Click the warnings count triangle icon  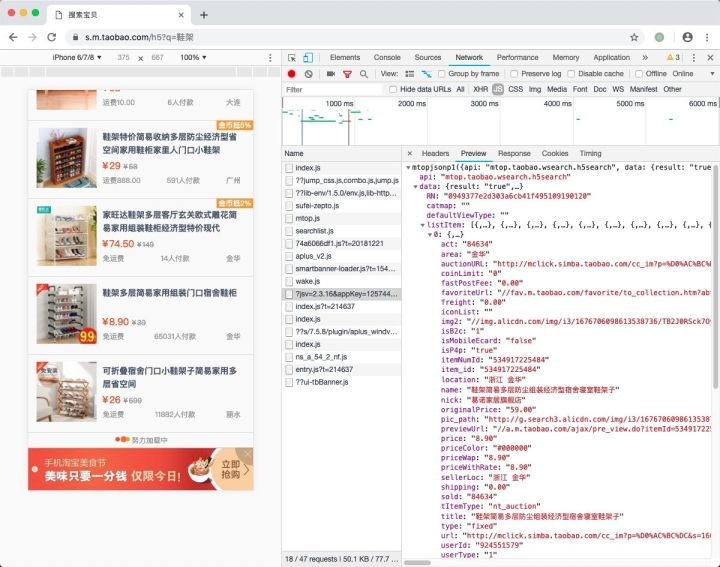(x=670, y=57)
